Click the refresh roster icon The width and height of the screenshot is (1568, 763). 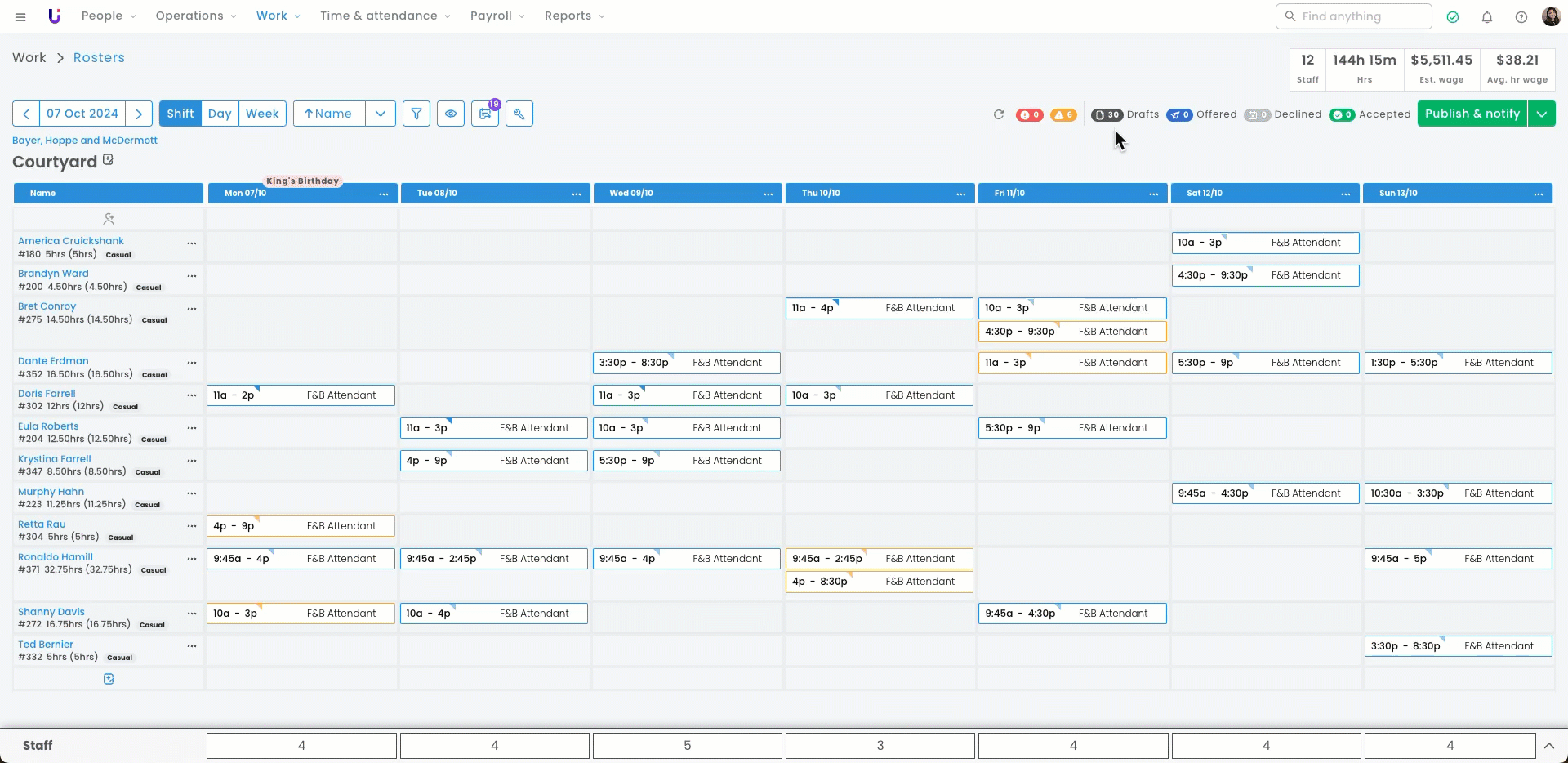(x=998, y=114)
